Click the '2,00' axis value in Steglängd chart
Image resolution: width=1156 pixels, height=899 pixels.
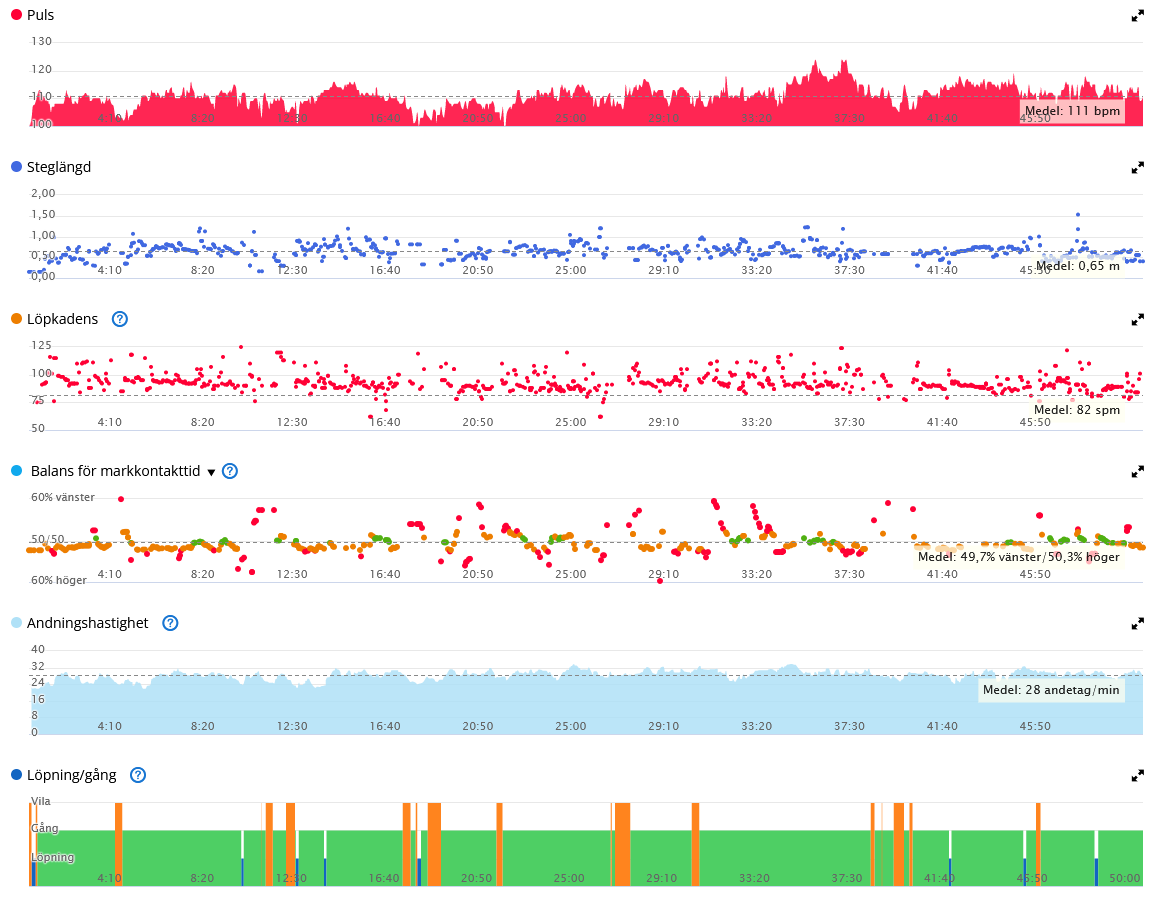(43, 193)
